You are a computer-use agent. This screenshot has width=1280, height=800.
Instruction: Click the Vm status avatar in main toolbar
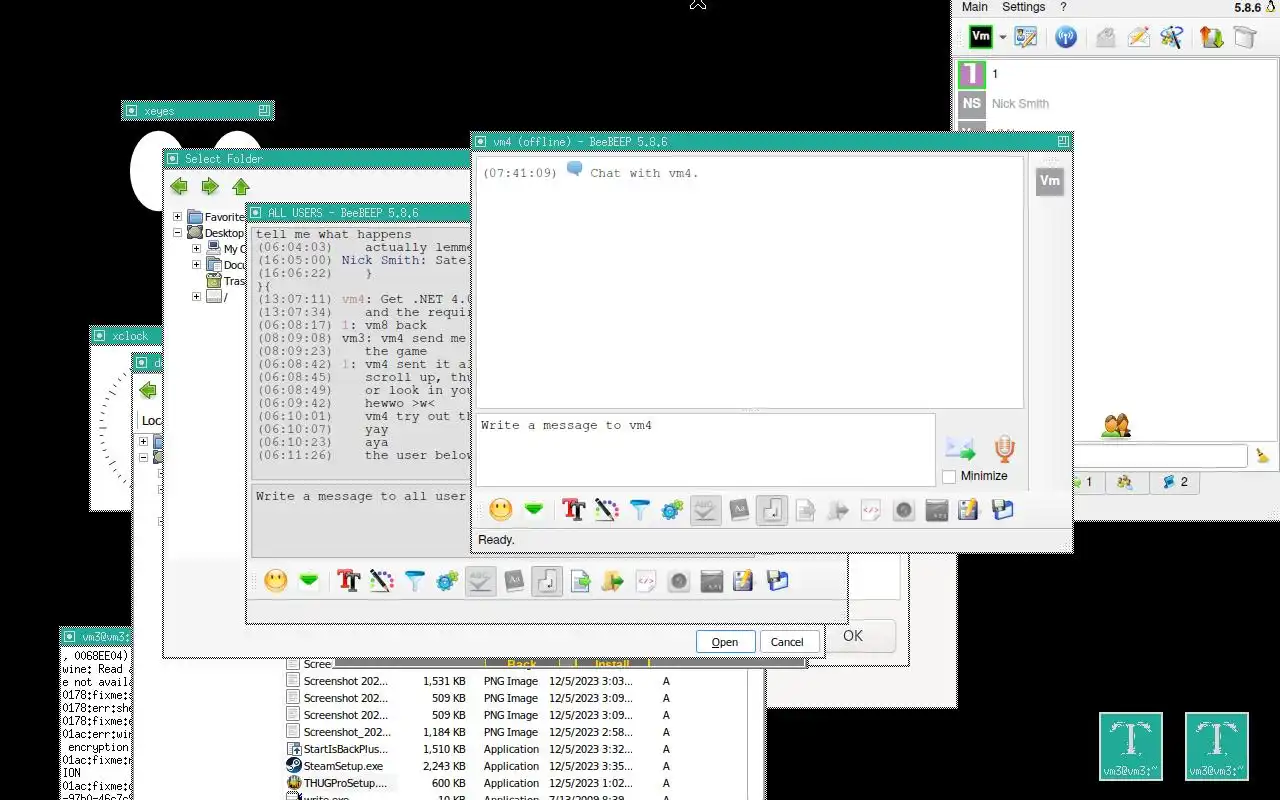[981, 37]
